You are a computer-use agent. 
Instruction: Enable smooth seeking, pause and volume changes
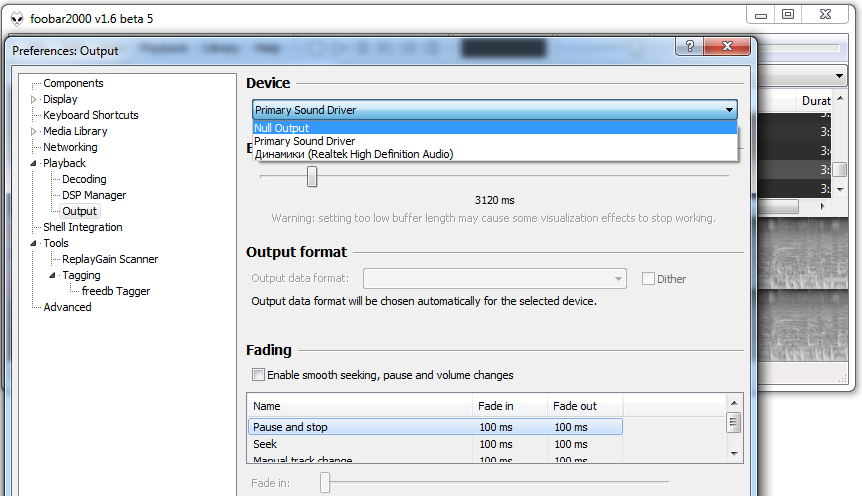coord(258,375)
